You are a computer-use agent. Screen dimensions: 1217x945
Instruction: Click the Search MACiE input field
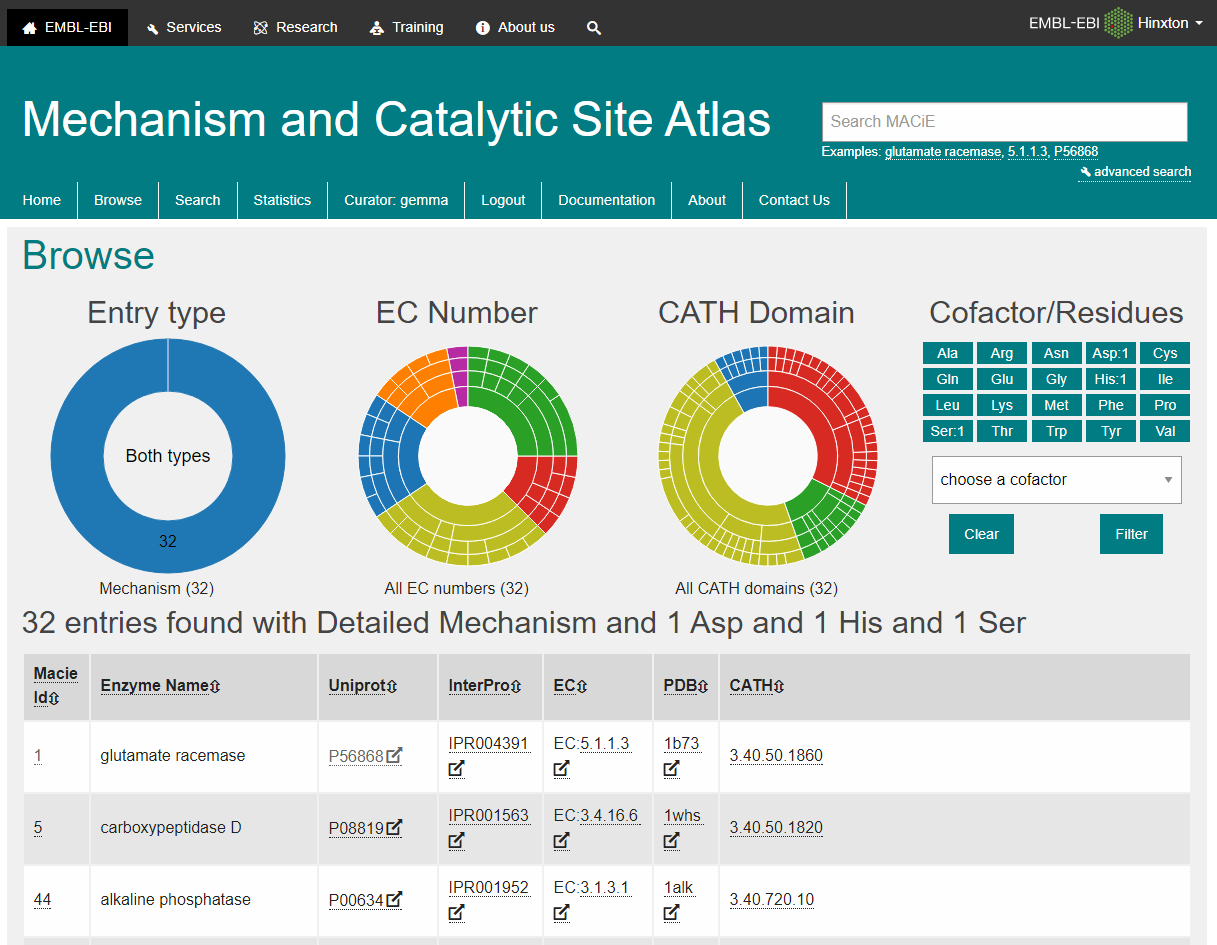pyautogui.click(x=1004, y=122)
